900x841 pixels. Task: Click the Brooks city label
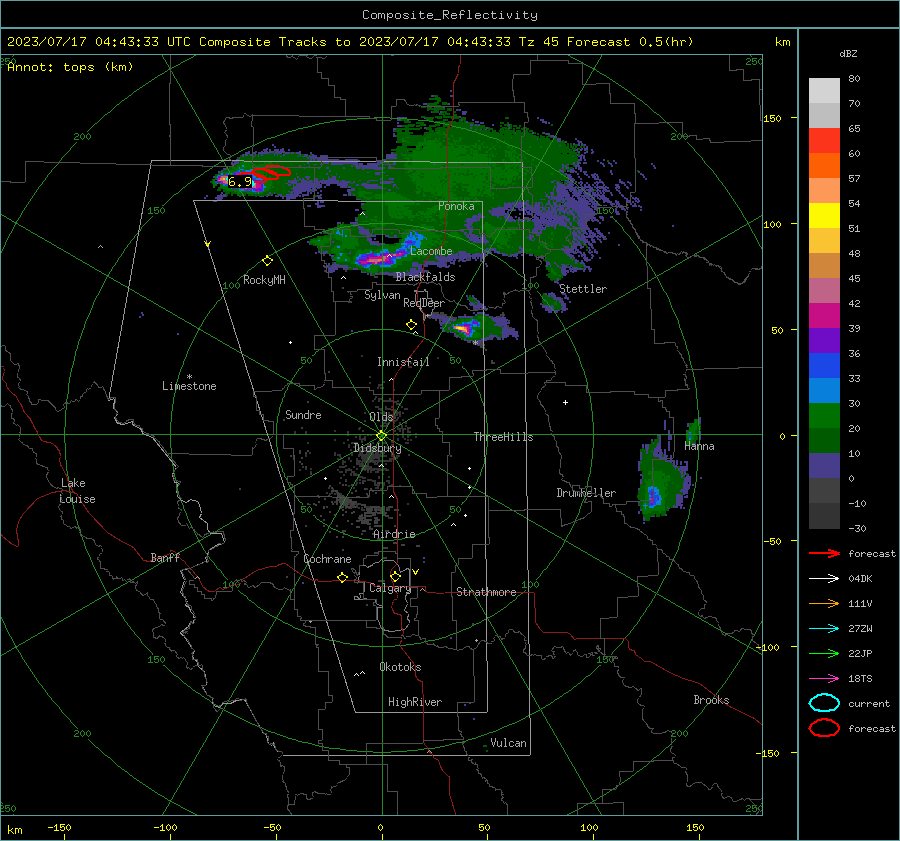711,700
